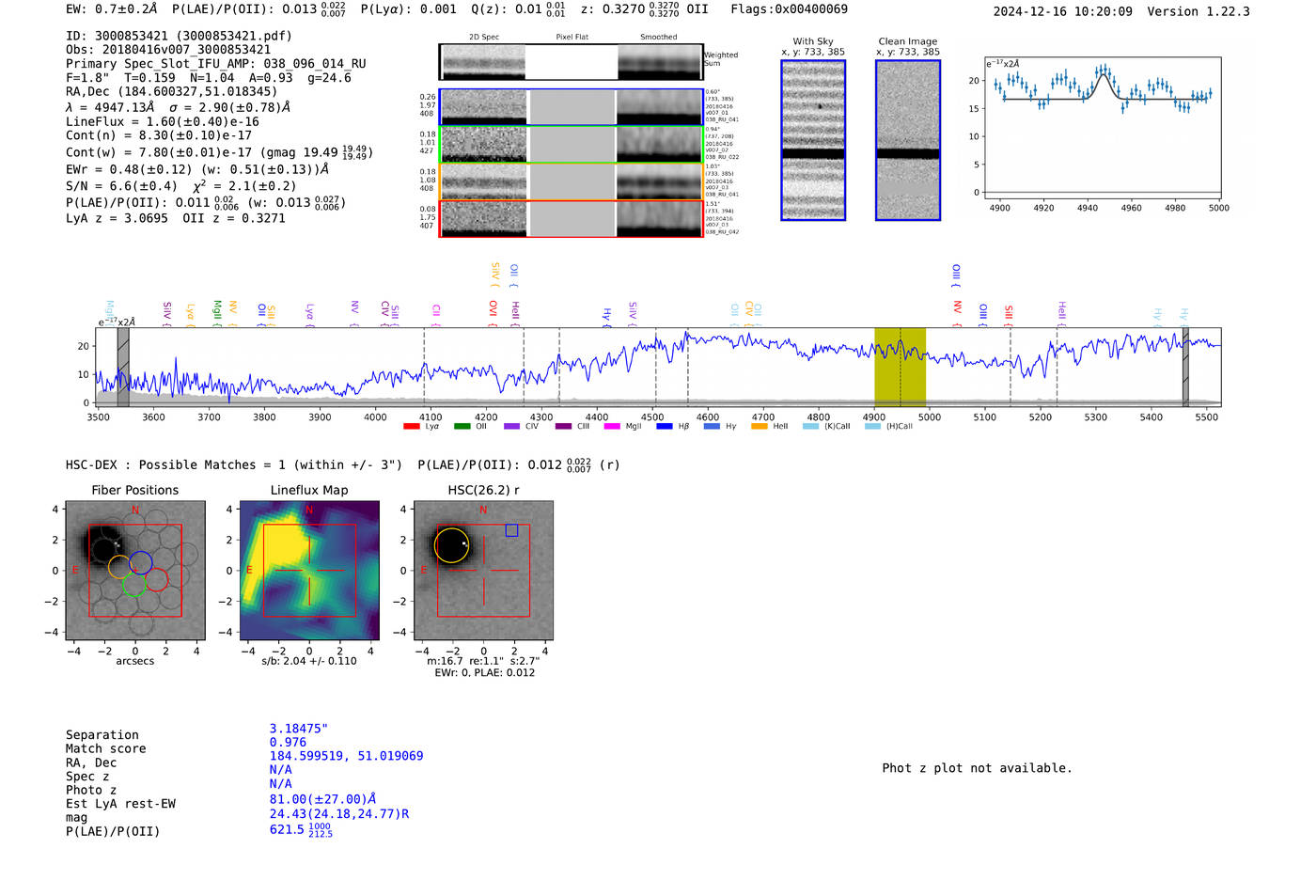Image resolution: width=1316 pixels, height=896 pixels.
Task: Click the red fiber circle in Fiber Positions
Action: [156, 579]
